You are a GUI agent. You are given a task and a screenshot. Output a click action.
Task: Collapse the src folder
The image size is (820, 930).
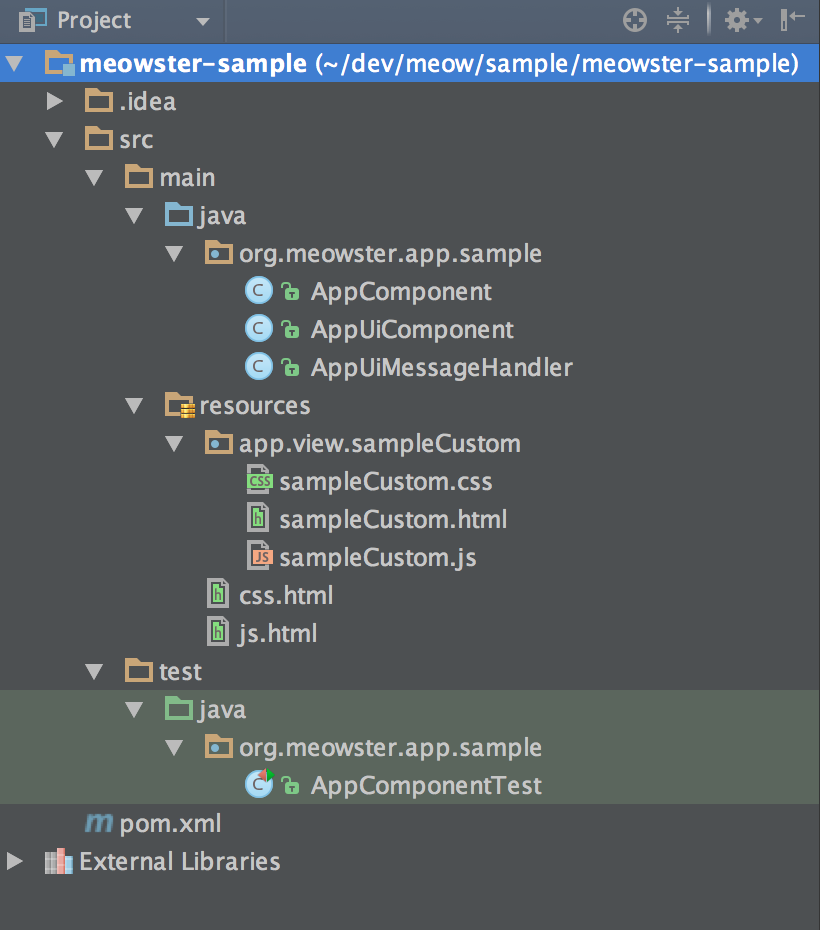click(54, 139)
